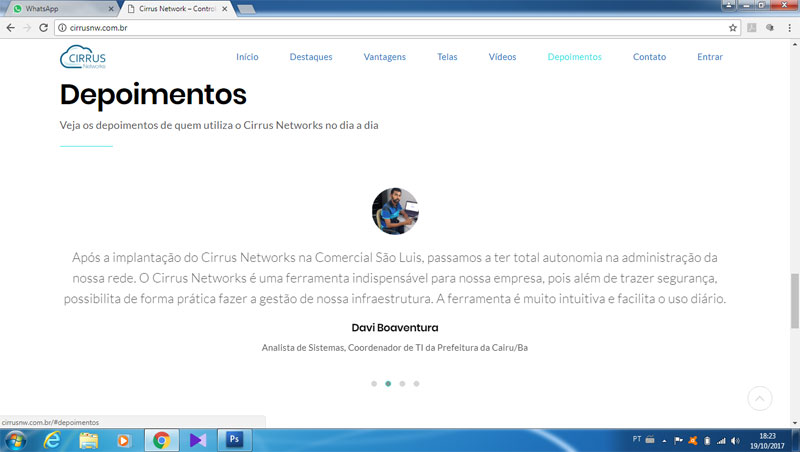The height and width of the screenshot is (452, 800).
Task: Go to the Início nav link
Action: [247, 57]
